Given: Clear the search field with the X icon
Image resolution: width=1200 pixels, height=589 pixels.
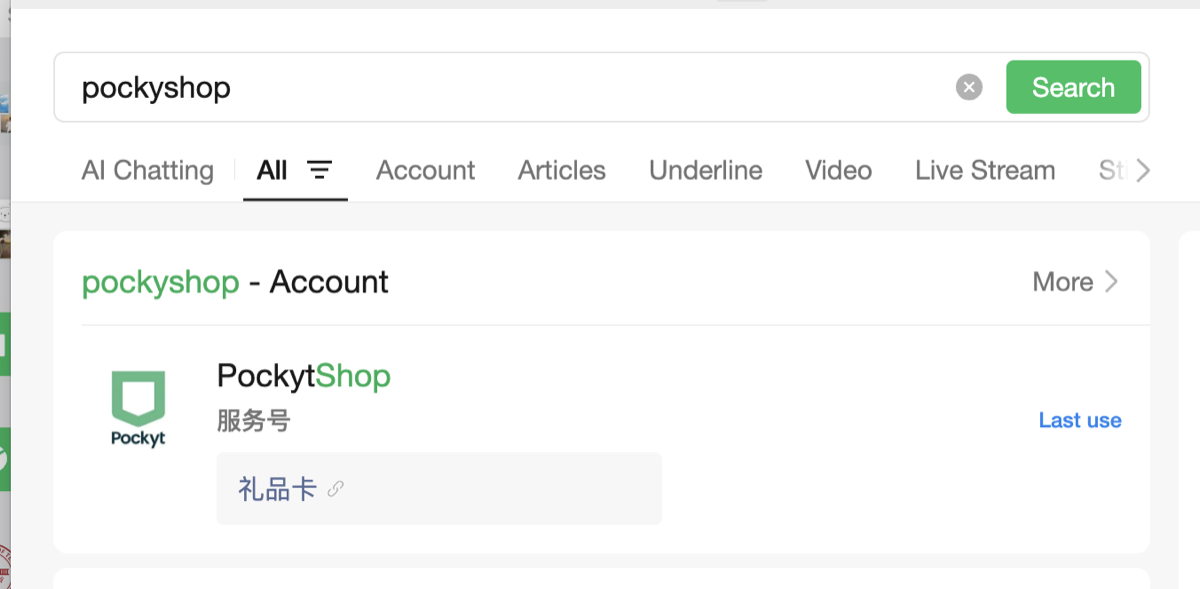Looking at the screenshot, I should coord(969,88).
